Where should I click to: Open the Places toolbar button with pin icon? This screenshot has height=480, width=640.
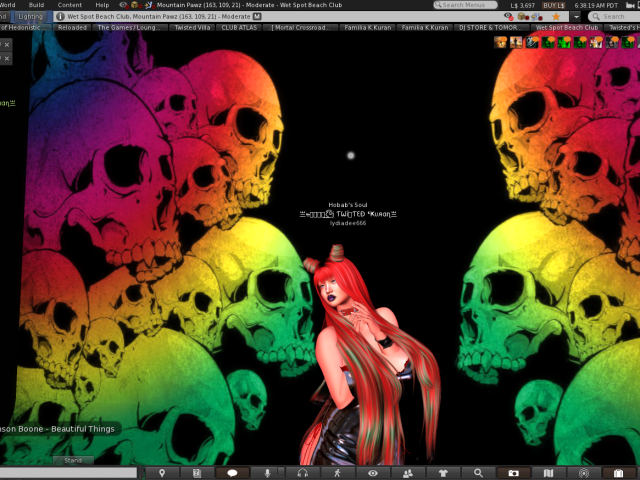(x=162, y=473)
